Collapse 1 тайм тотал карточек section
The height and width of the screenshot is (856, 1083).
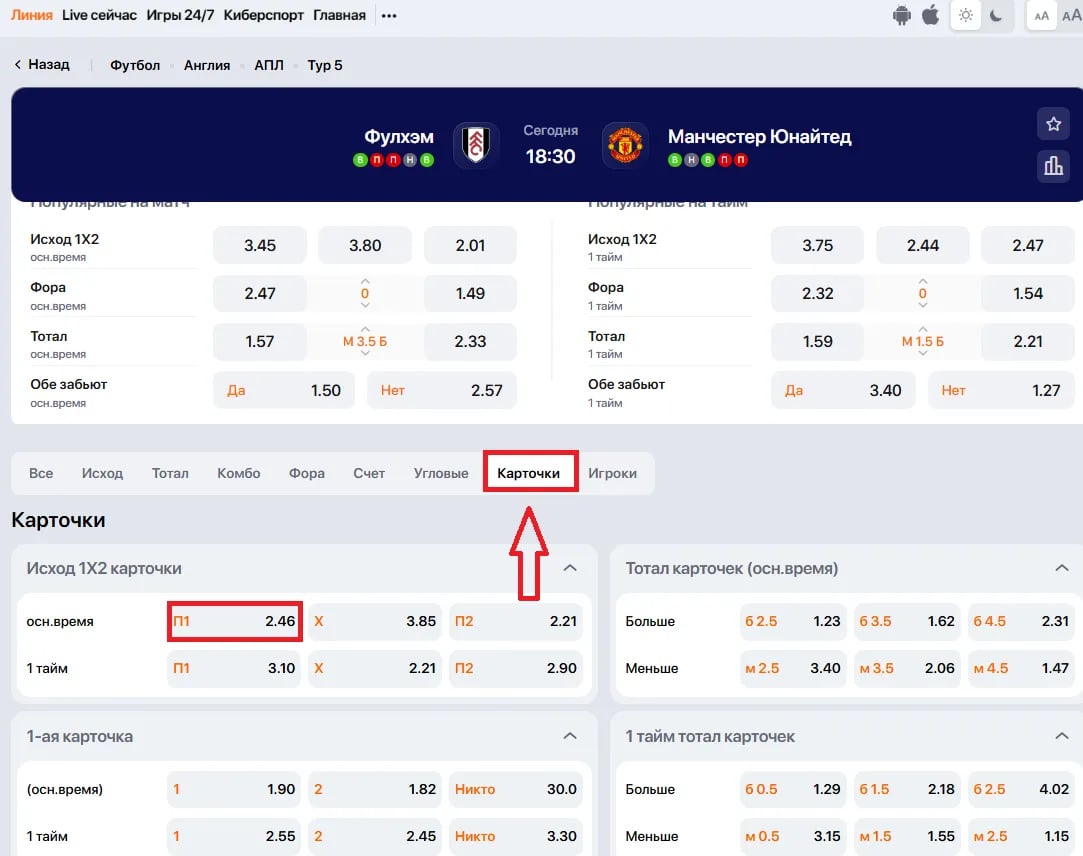1062,736
